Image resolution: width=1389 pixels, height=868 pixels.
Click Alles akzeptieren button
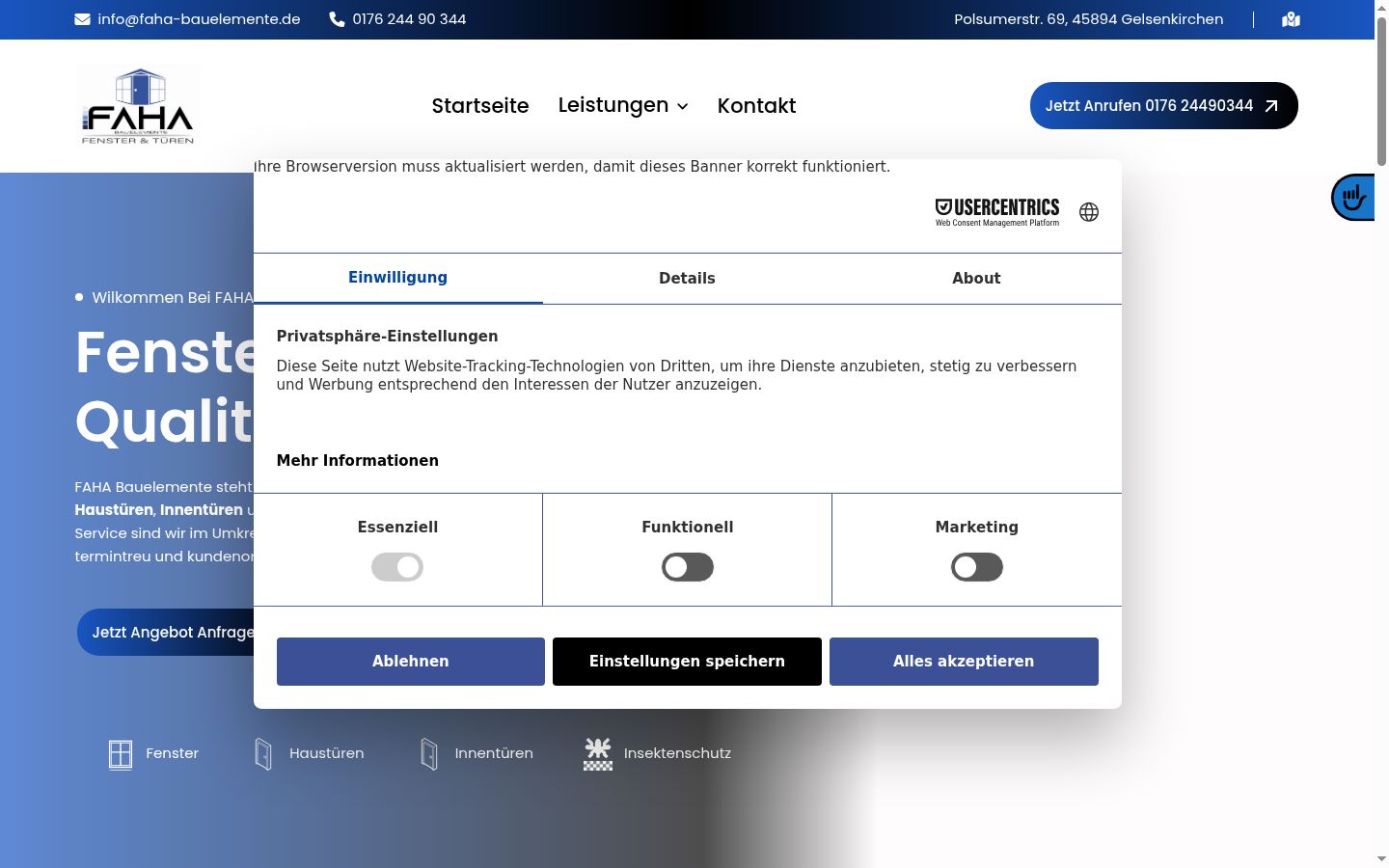964,662
